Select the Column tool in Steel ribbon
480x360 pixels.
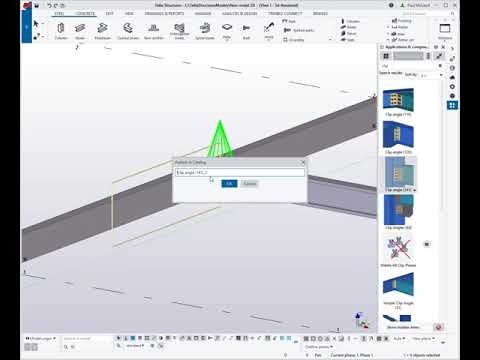coord(61,31)
